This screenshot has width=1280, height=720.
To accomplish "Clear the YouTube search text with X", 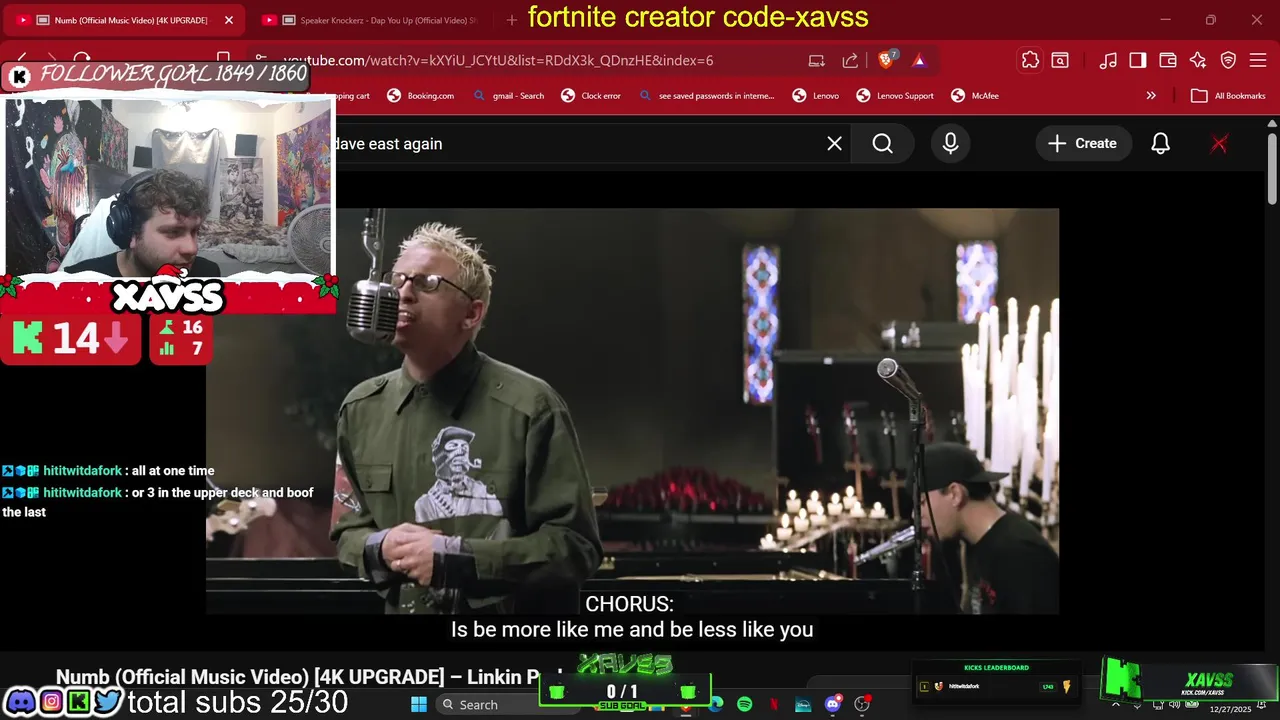I will pos(835,144).
